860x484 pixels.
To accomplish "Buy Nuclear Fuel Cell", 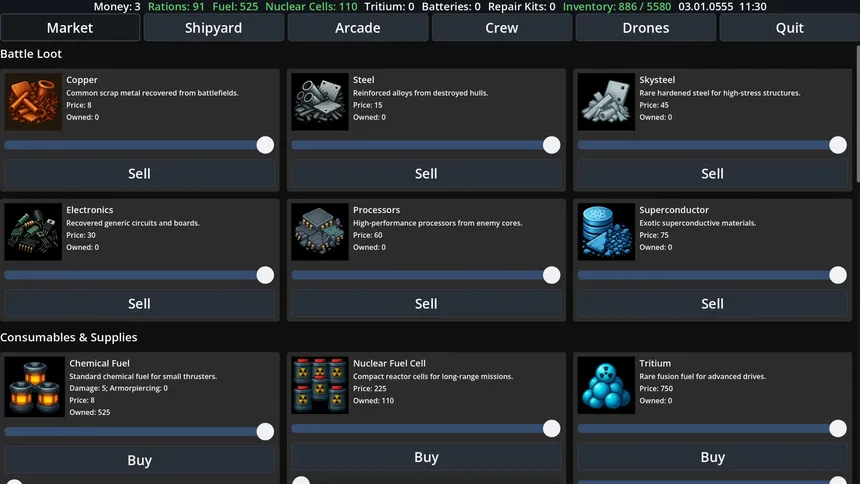I will (x=426, y=457).
